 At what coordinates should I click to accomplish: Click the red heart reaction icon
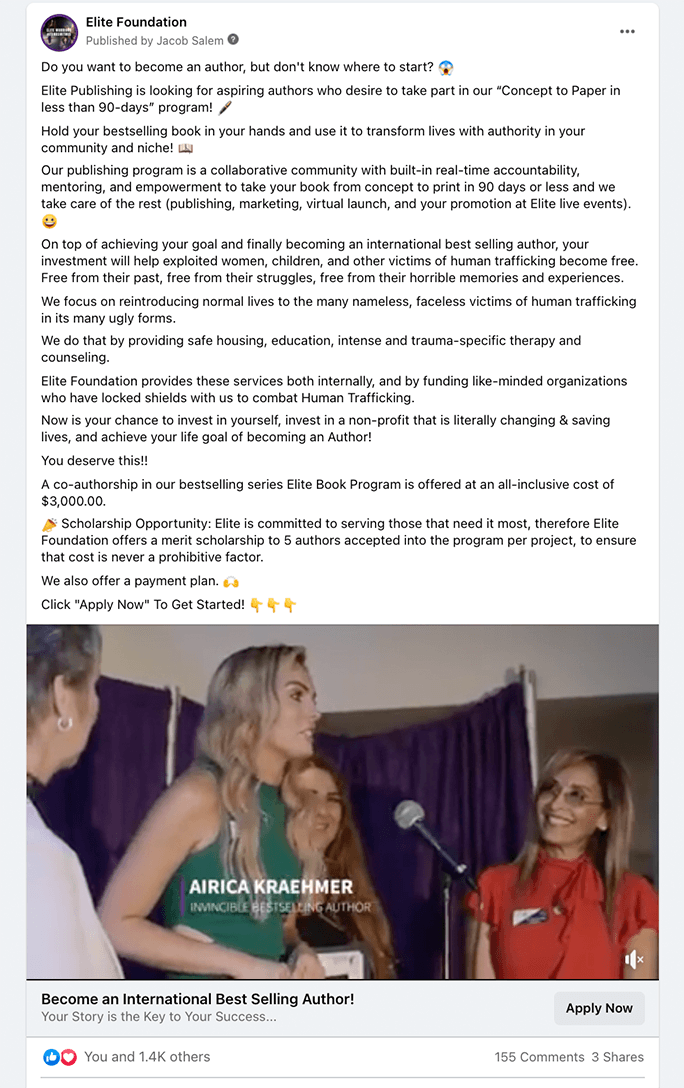pyautogui.click(x=68, y=1057)
